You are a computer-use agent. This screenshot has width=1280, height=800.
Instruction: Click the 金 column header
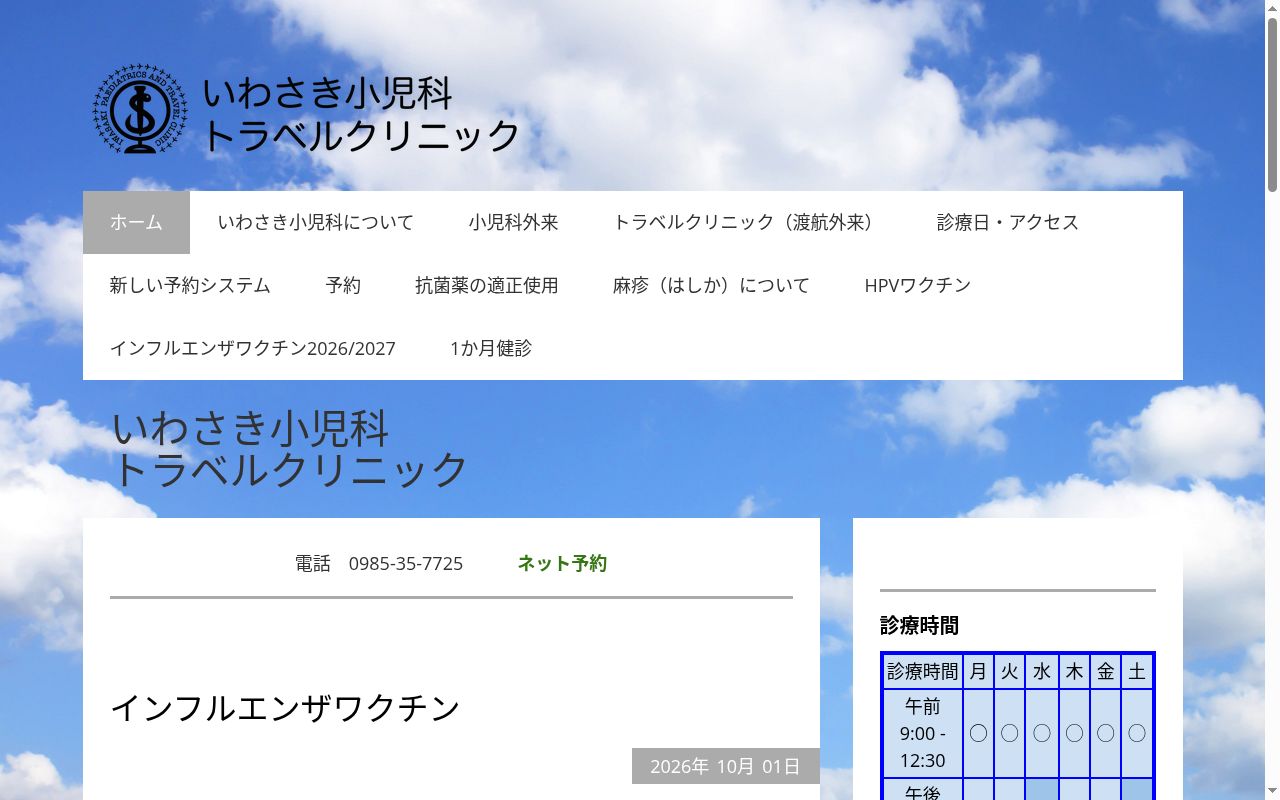pos(1105,672)
